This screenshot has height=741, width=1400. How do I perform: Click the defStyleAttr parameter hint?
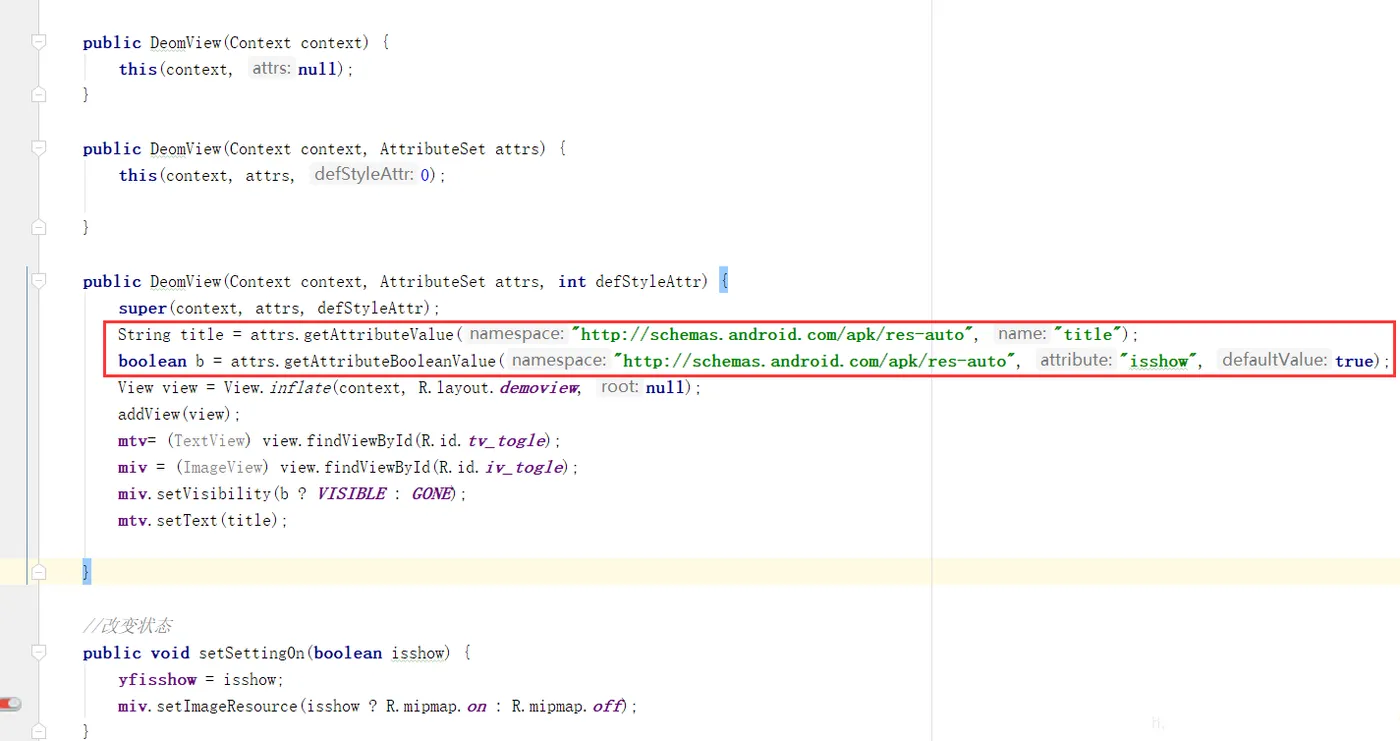point(363,175)
